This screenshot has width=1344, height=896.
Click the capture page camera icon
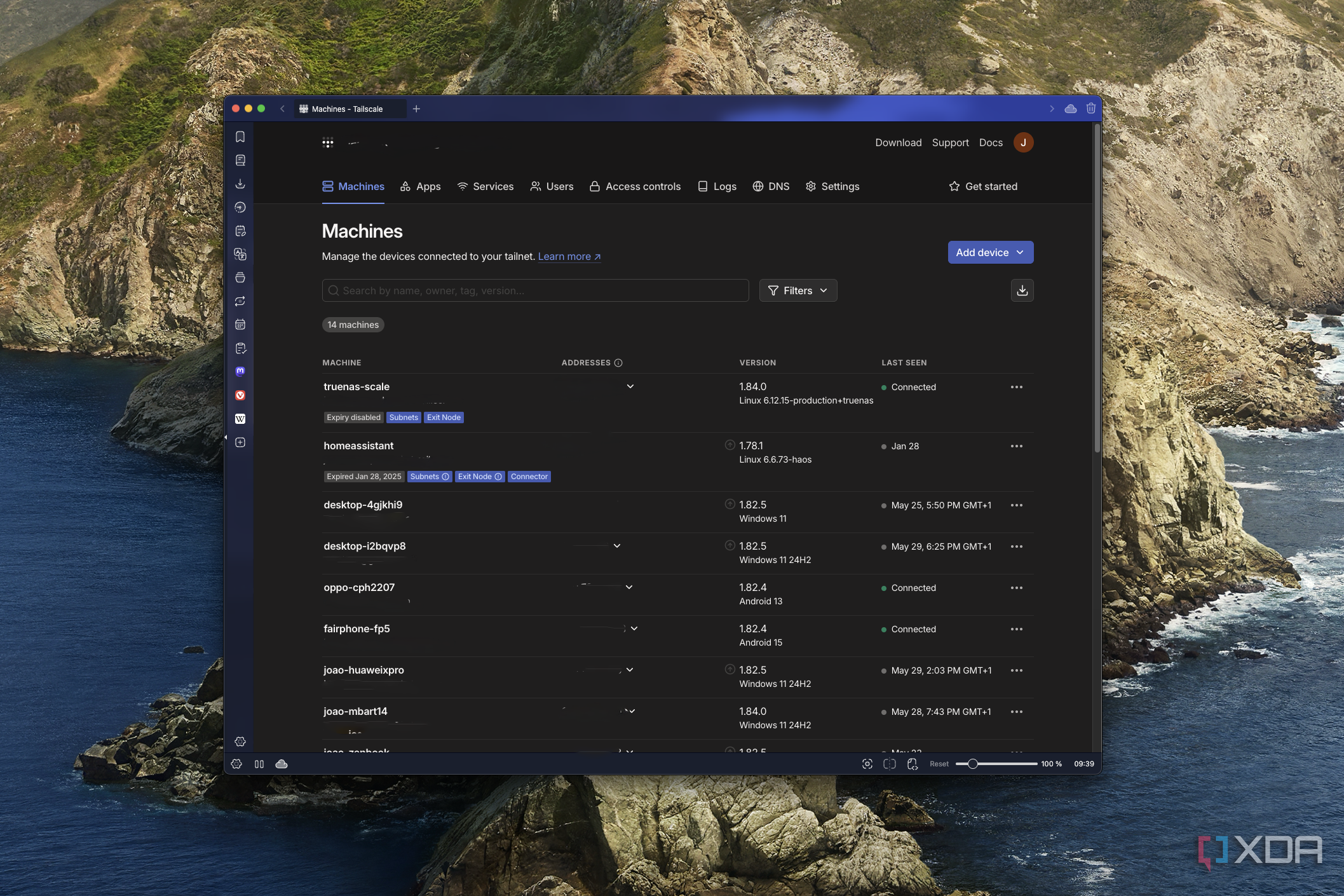tap(867, 764)
